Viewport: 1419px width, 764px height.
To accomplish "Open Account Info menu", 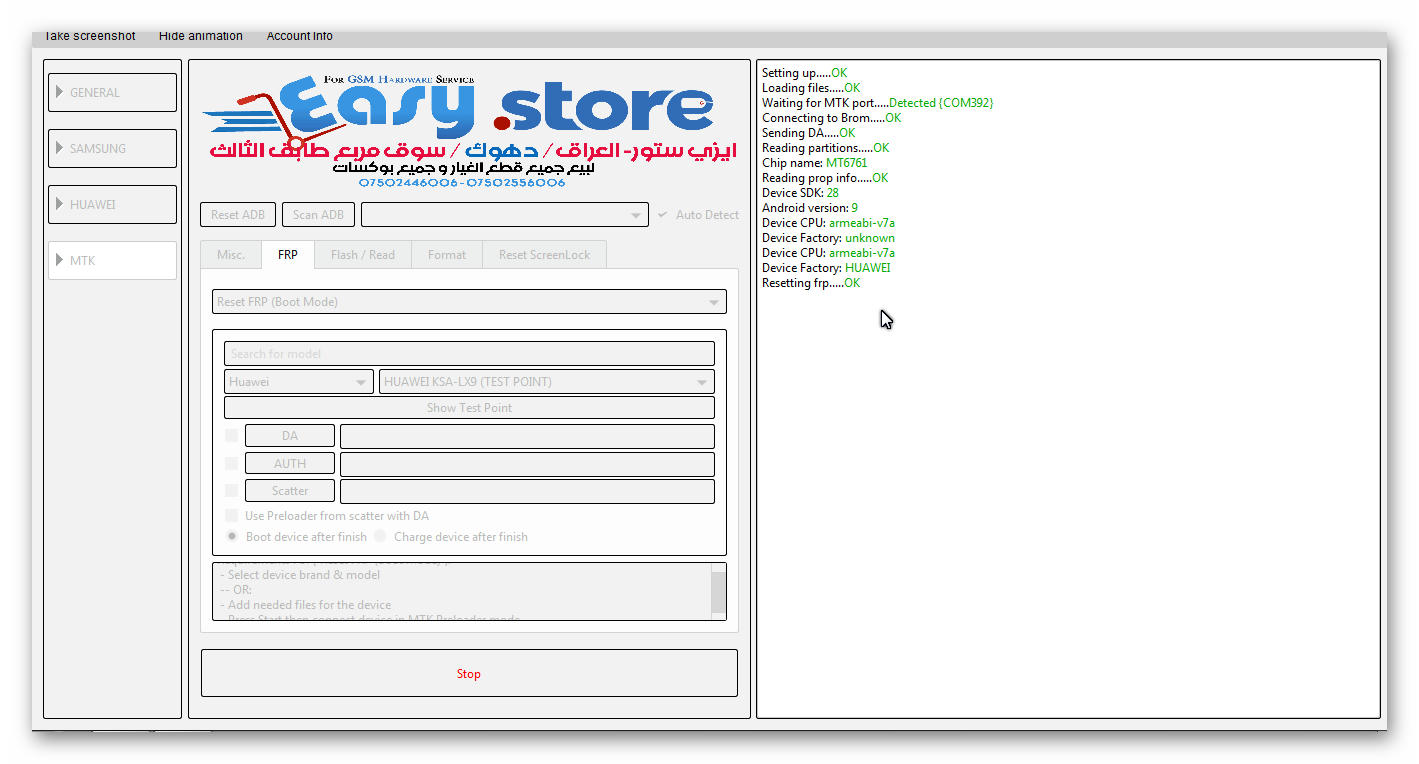I will click(299, 36).
